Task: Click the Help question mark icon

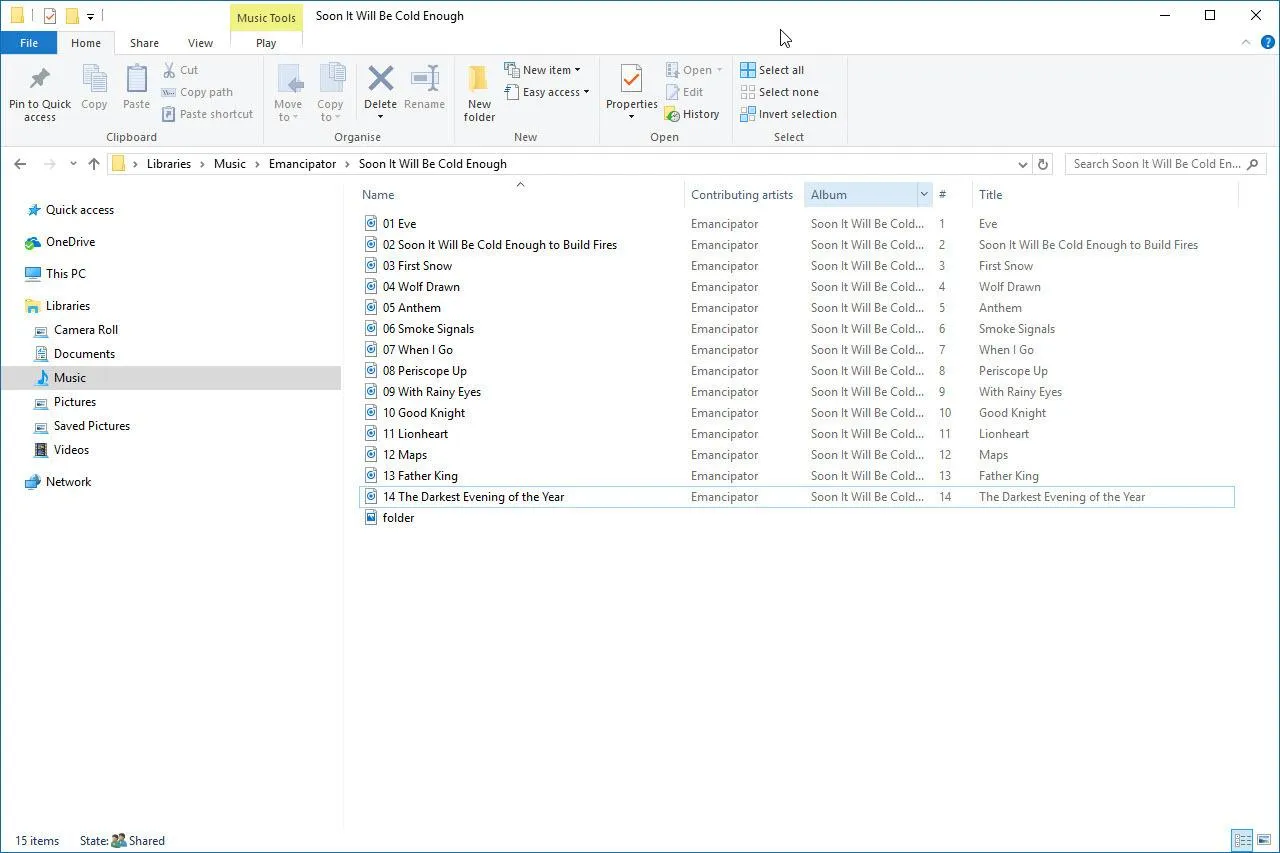Action: [1266, 43]
